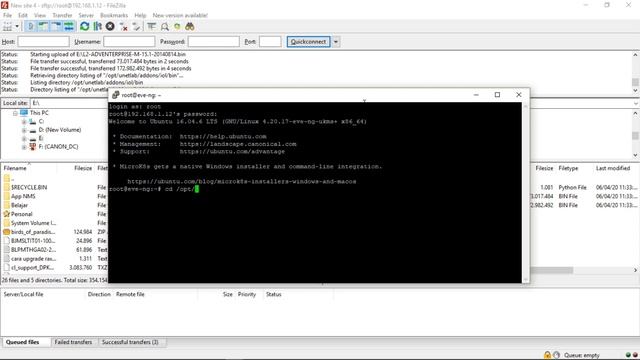Sort remote list by Filetype column
Viewport: 640px width, 360px height.
pyautogui.click(x=568, y=168)
